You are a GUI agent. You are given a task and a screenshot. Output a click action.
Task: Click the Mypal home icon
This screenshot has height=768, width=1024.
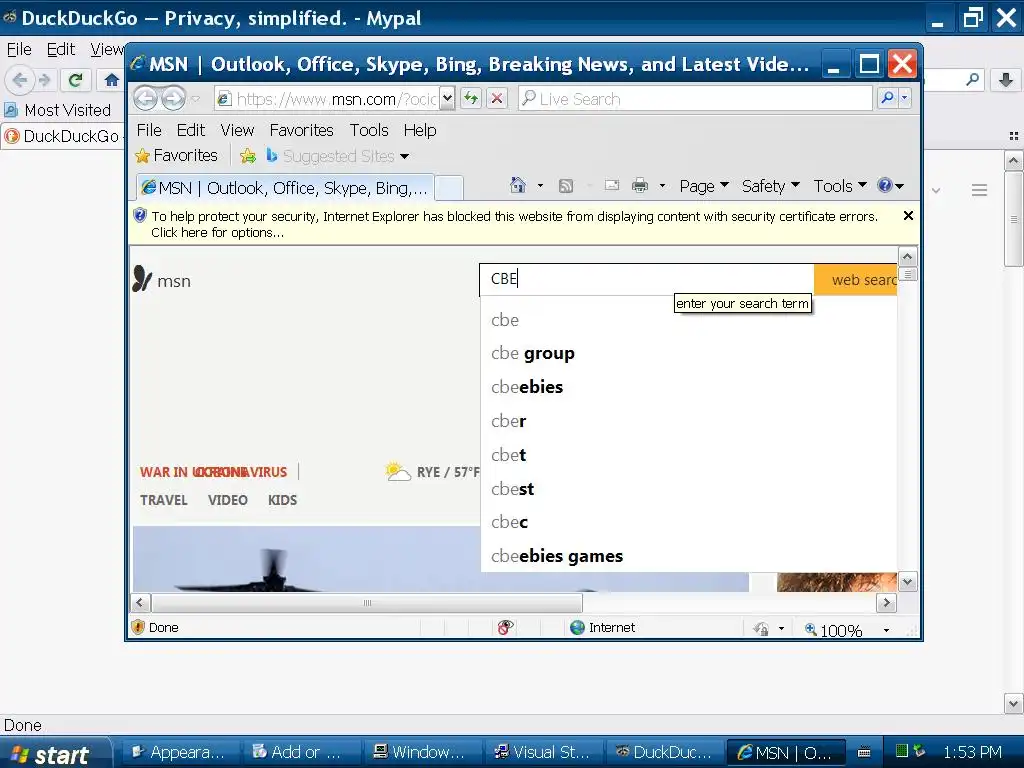point(112,80)
